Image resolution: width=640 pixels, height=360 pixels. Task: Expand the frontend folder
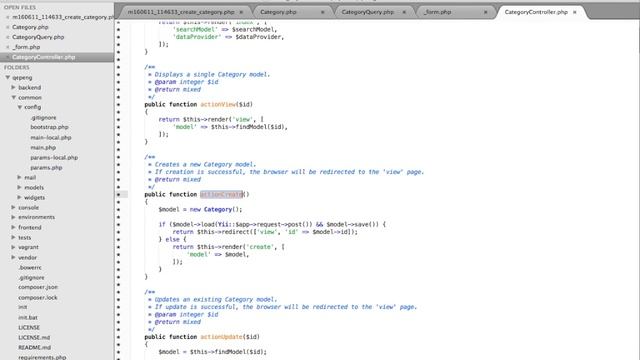pyautogui.click(x=13, y=227)
